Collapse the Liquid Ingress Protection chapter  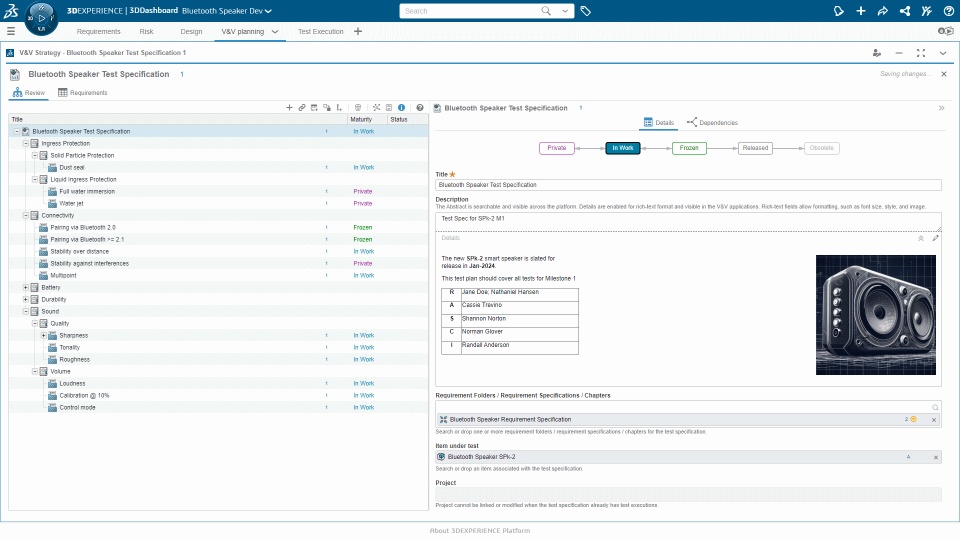[35, 179]
